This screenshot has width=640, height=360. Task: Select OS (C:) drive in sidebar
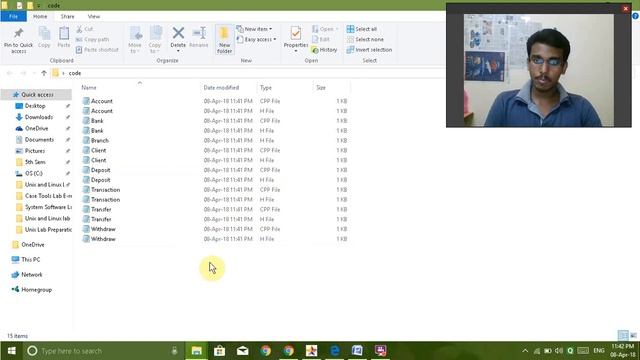pyautogui.click(x=33, y=173)
